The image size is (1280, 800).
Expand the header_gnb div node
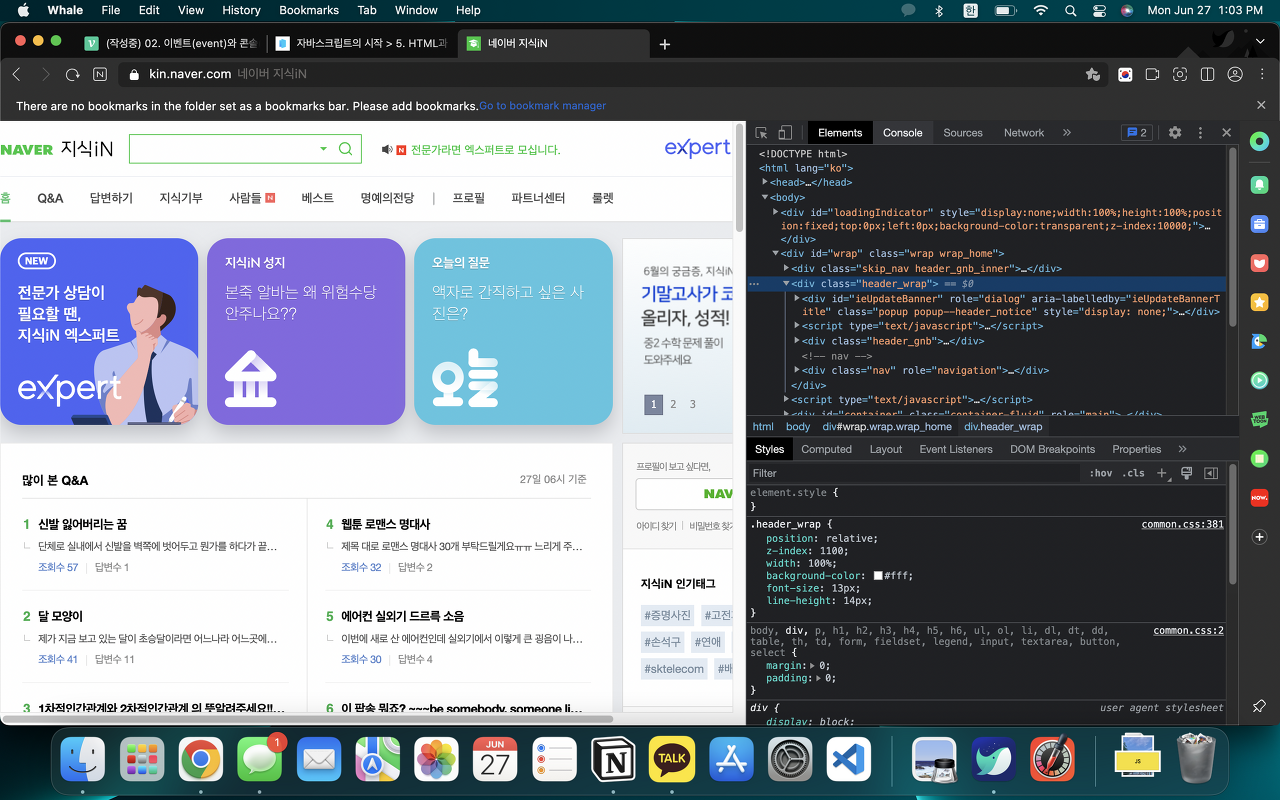click(x=797, y=341)
